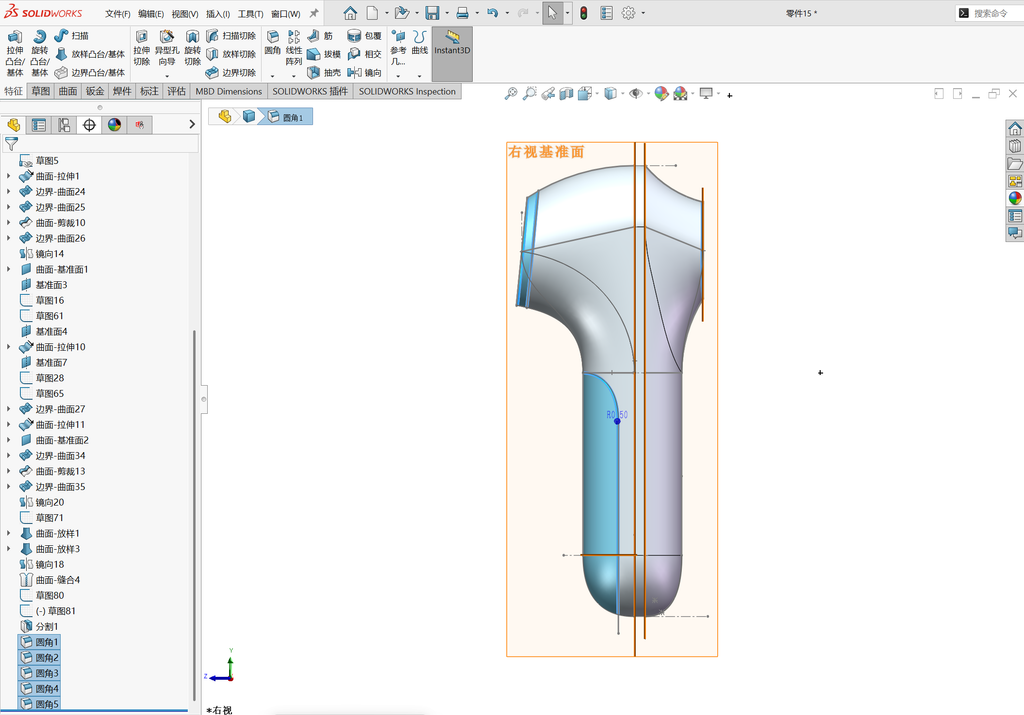Image resolution: width=1024 pixels, height=715 pixels.
Task: Pin the menu bar with pushpin
Action: point(314,13)
